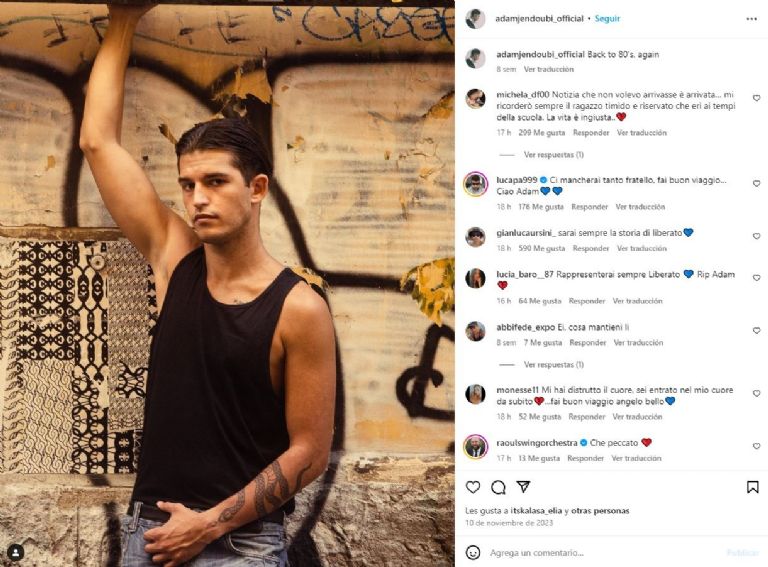Show tagged people icon on the photo
Screen dimensions: 768x567
16,553
